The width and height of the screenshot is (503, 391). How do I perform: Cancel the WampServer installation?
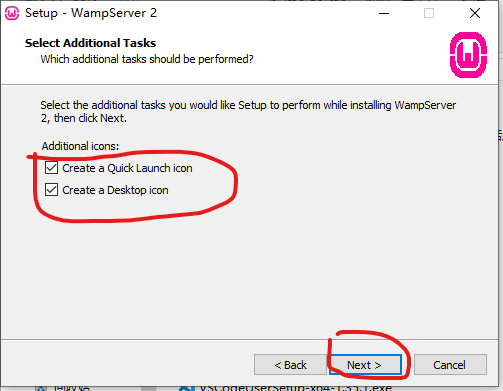[x=450, y=365]
